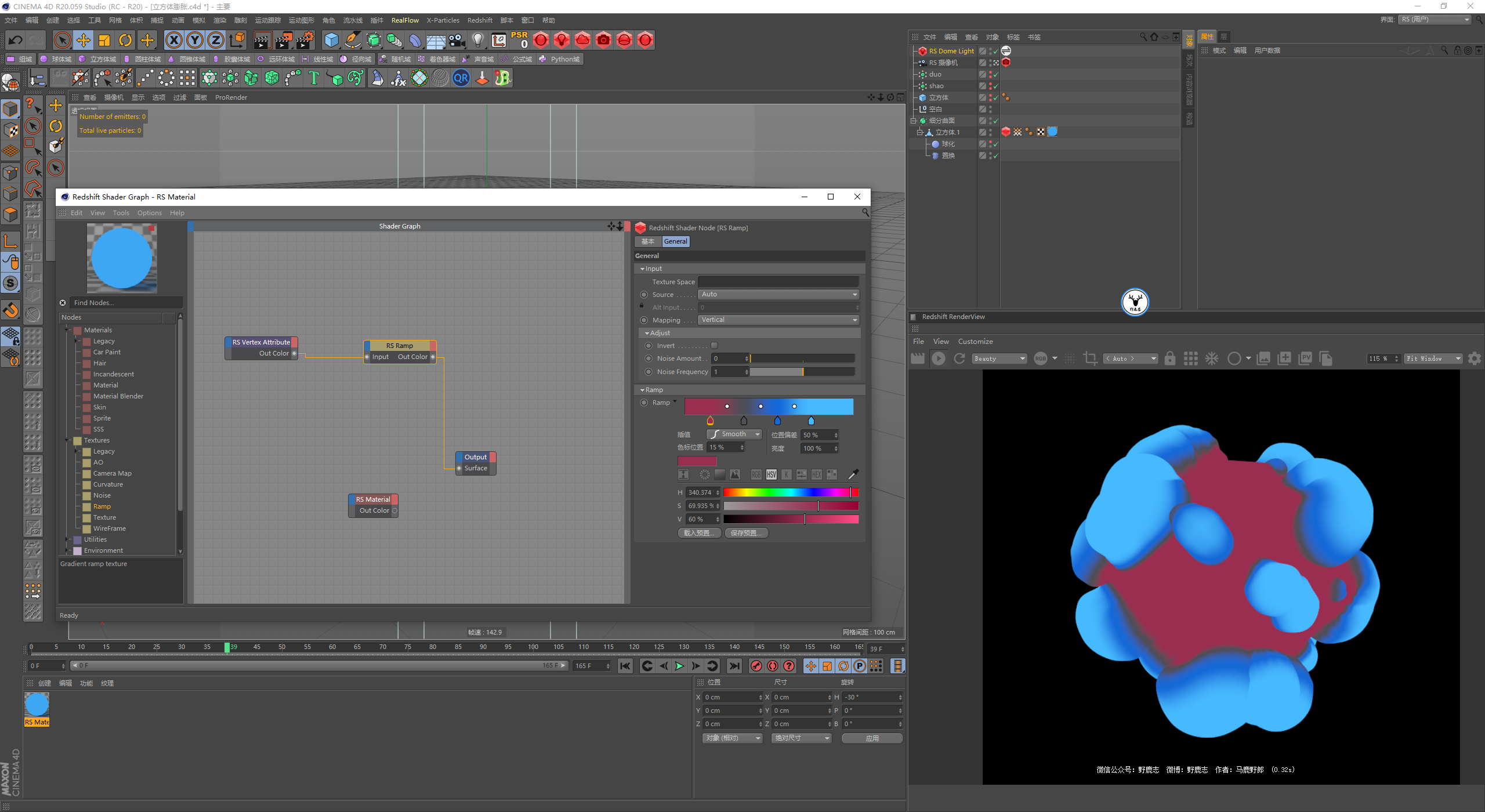Add a Cube primitive object icon
1485x812 pixels.
(x=331, y=40)
